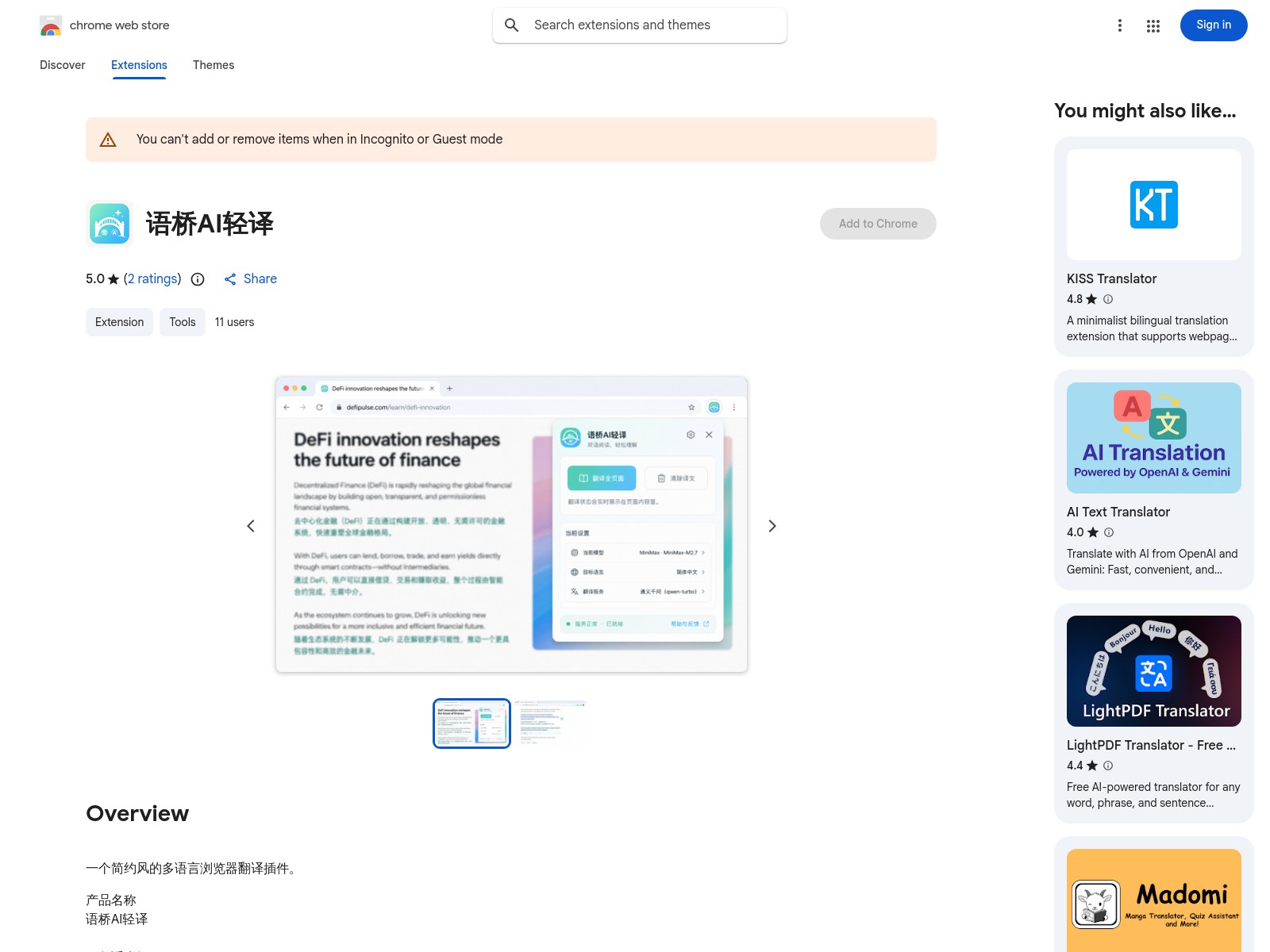Viewport: 1270px width, 952px height.
Task: Click the KISS Translator description text
Action: tap(1152, 328)
